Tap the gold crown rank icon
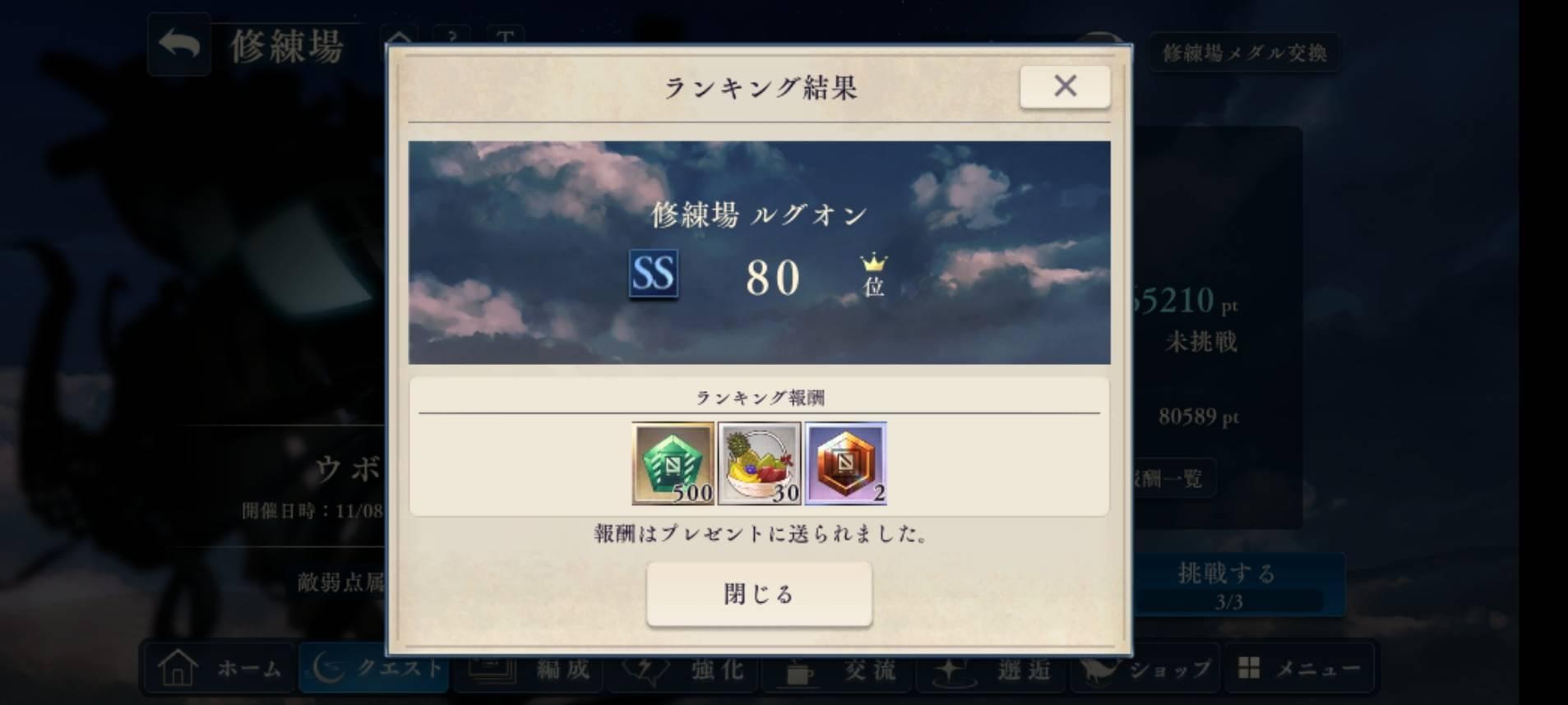 click(873, 263)
